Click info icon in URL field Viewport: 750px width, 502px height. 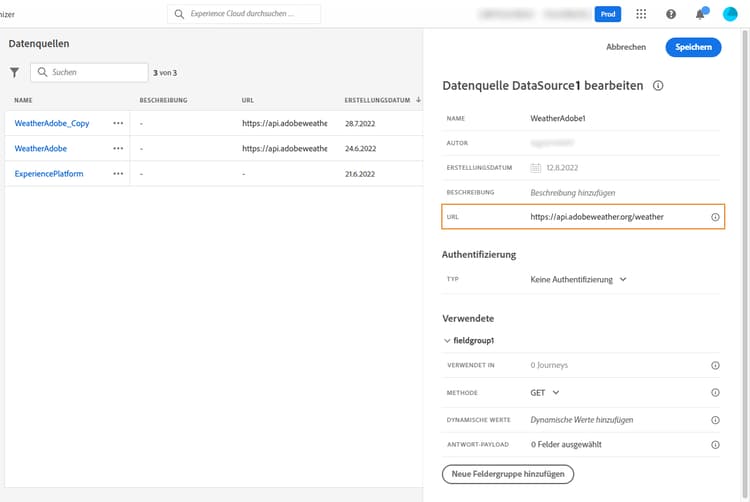(715, 216)
